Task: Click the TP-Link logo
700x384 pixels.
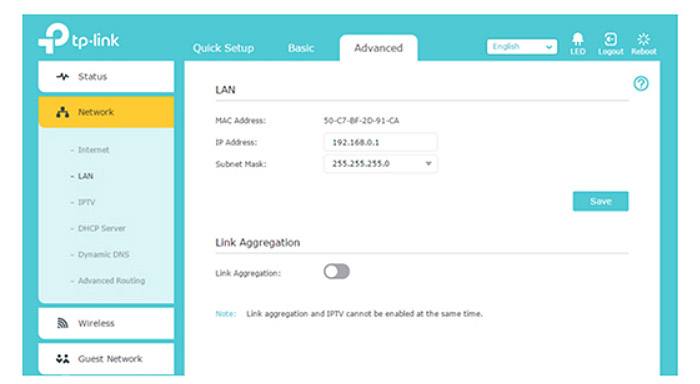Action: (x=79, y=38)
